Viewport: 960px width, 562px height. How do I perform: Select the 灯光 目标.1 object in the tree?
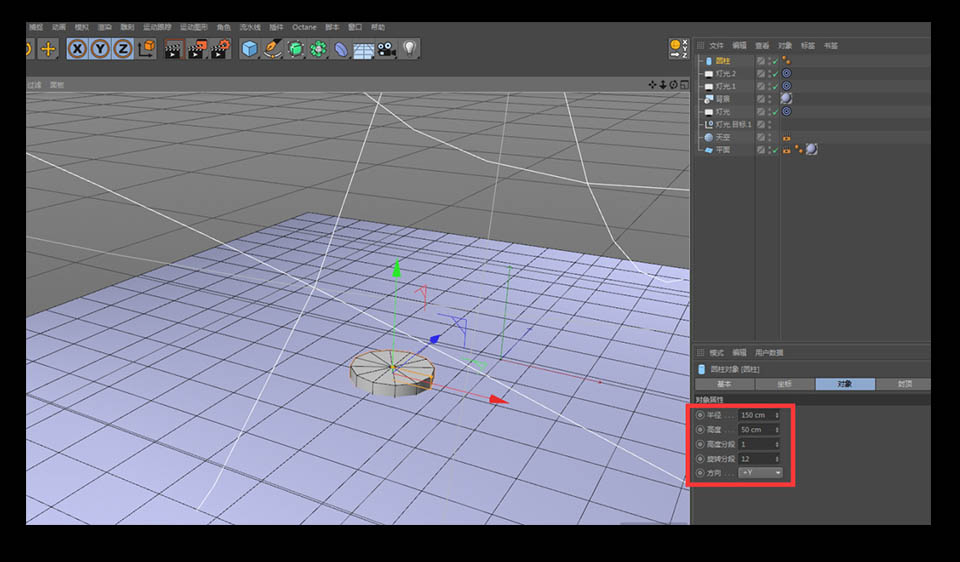(x=733, y=124)
